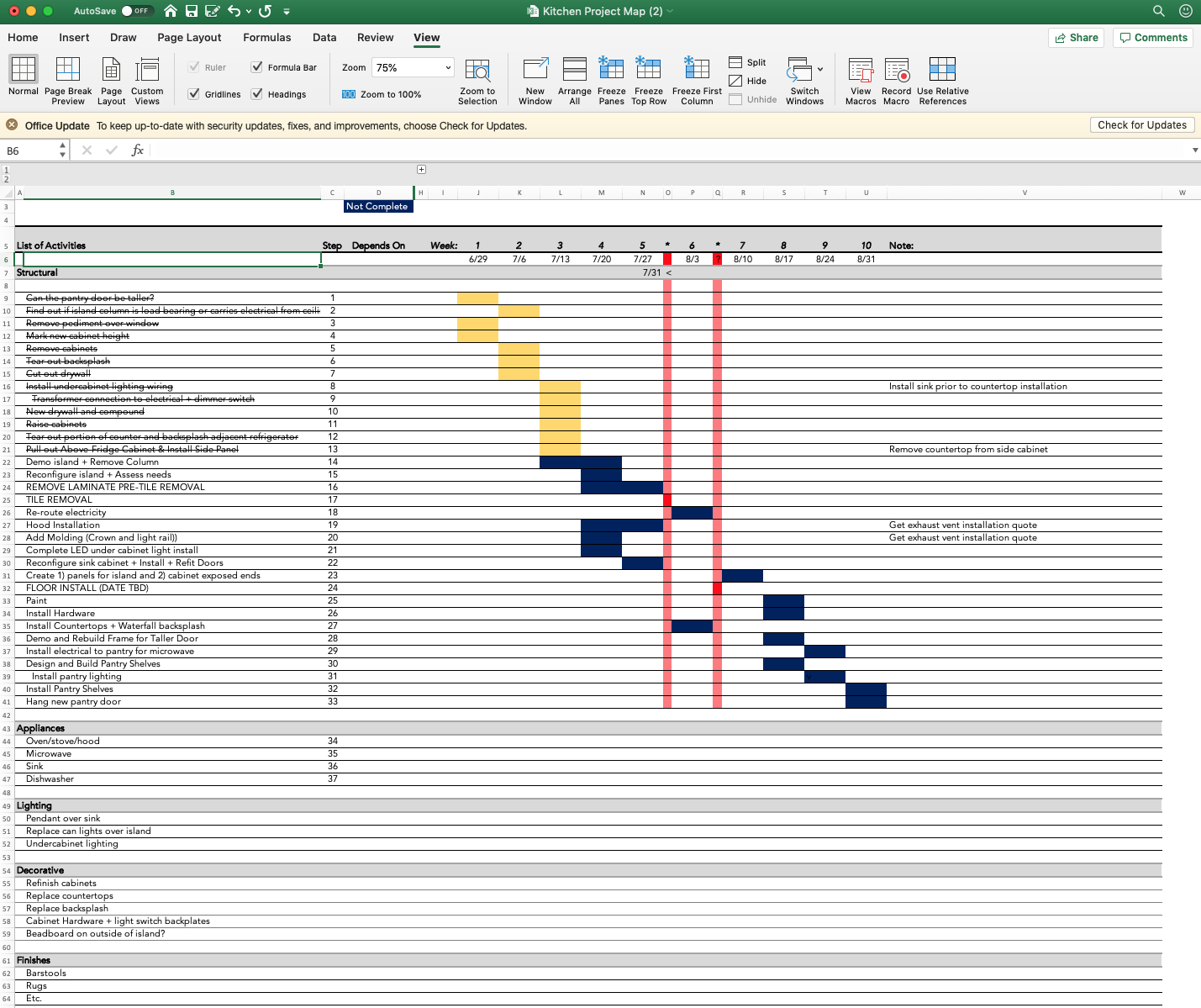Uncheck the Gridlines checkbox
Viewport: 1201px width, 1008px height.
click(x=194, y=94)
